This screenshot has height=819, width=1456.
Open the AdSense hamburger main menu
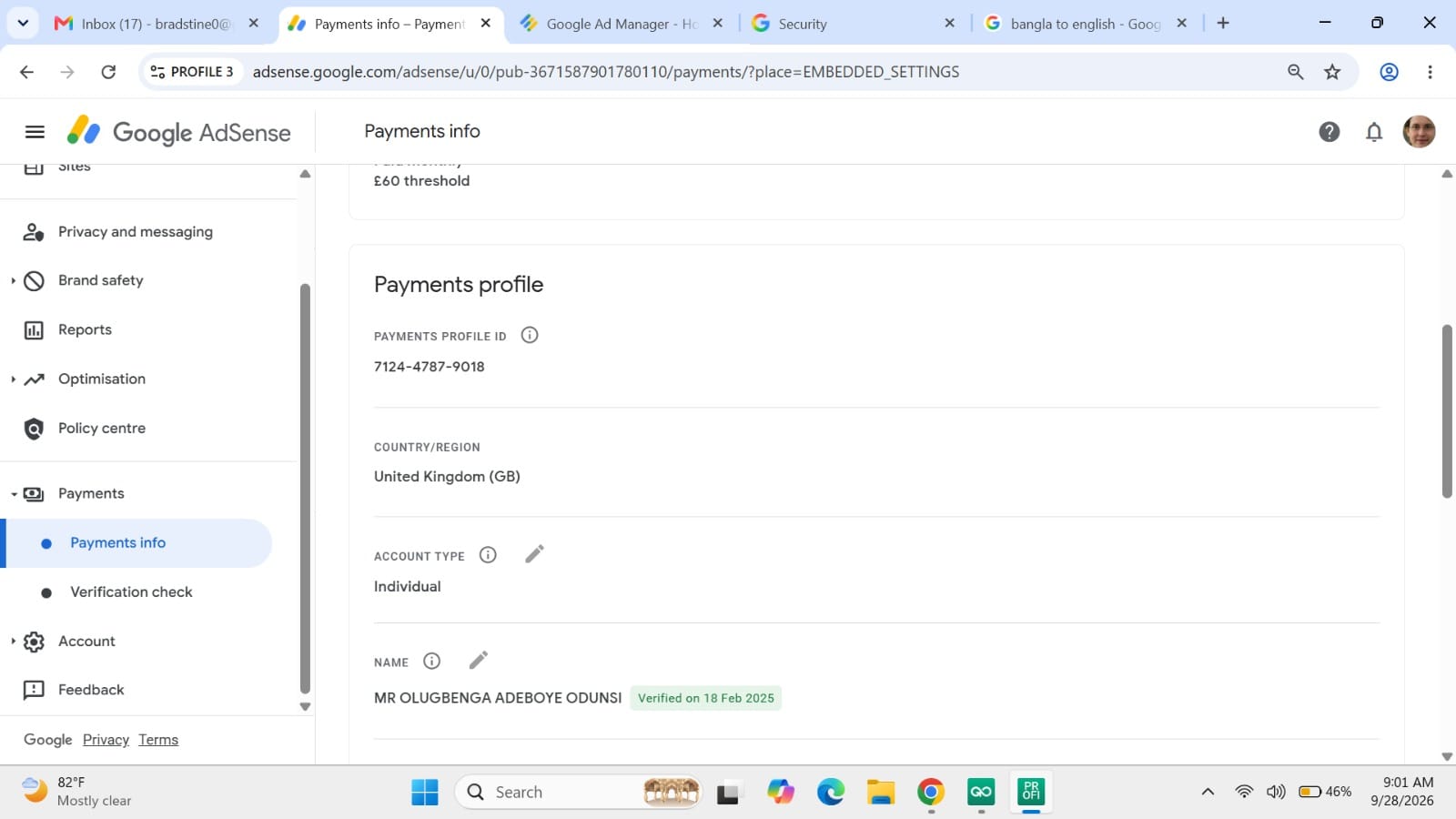pyautogui.click(x=35, y=132)
